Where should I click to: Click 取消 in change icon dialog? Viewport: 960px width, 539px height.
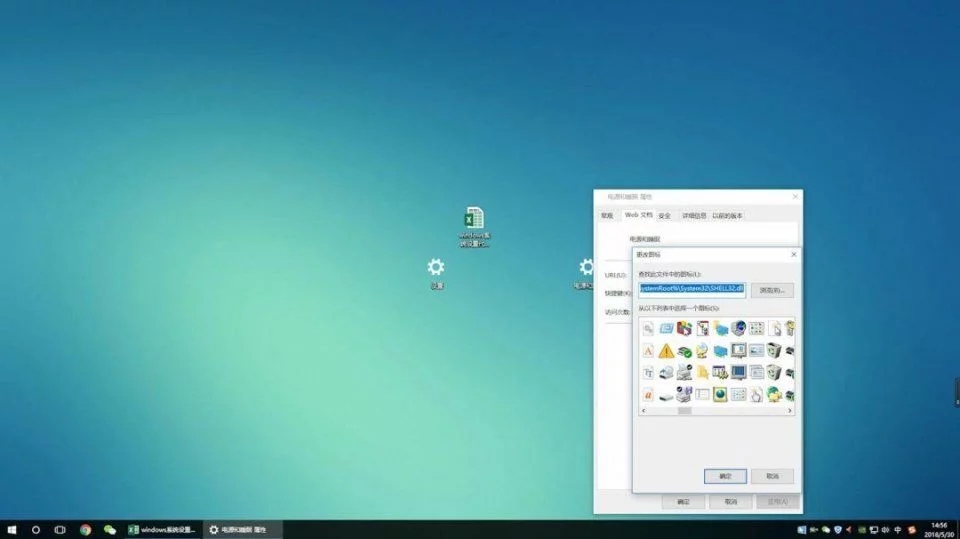point(772,476)
